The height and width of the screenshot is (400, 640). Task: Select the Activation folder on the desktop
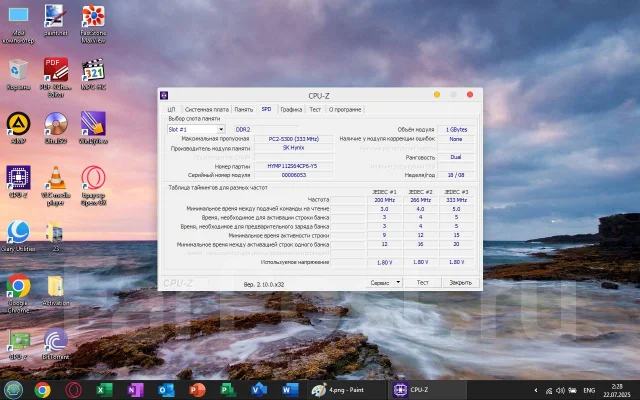56,290
